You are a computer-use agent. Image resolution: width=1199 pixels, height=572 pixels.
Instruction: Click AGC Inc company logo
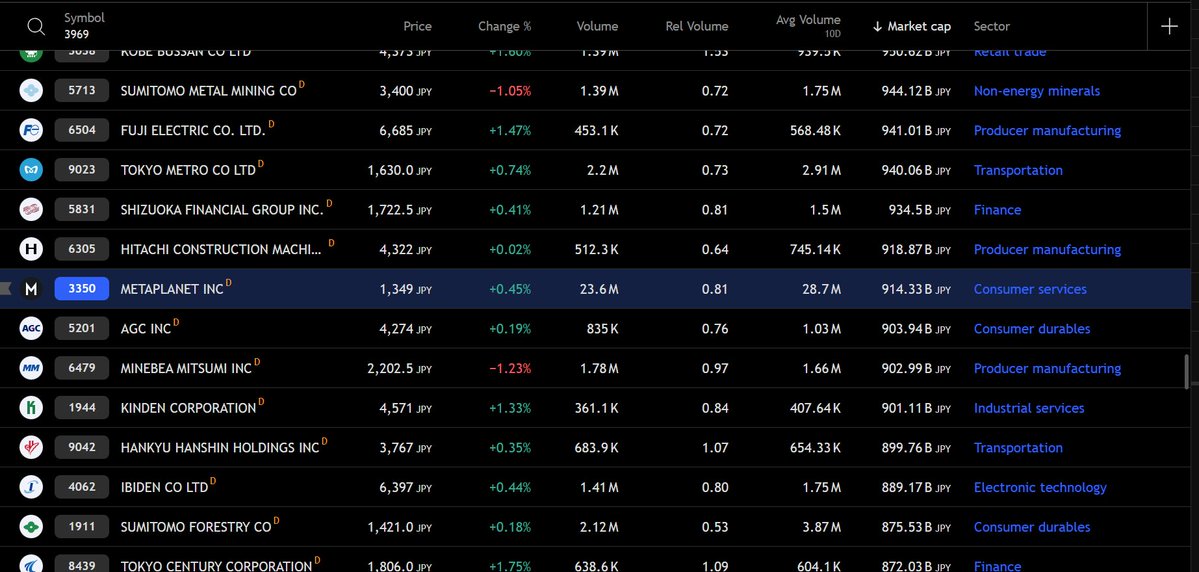tap(31, 329)
